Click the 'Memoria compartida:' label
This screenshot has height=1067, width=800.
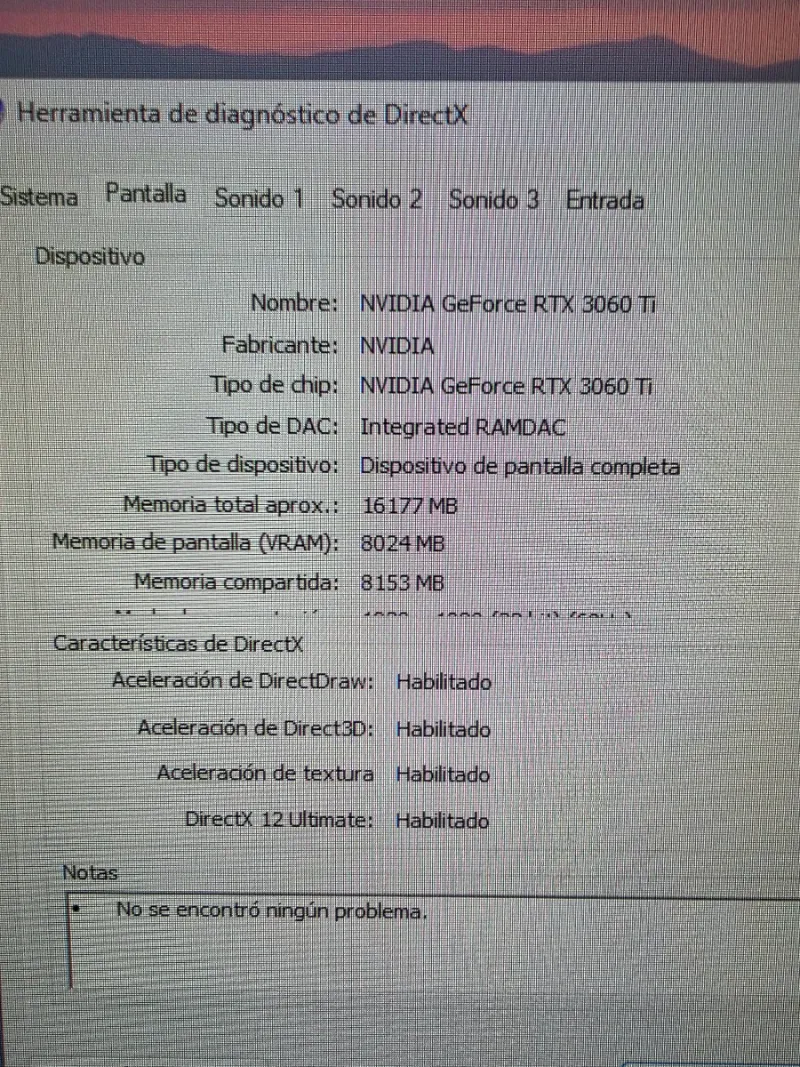[237, 582]
